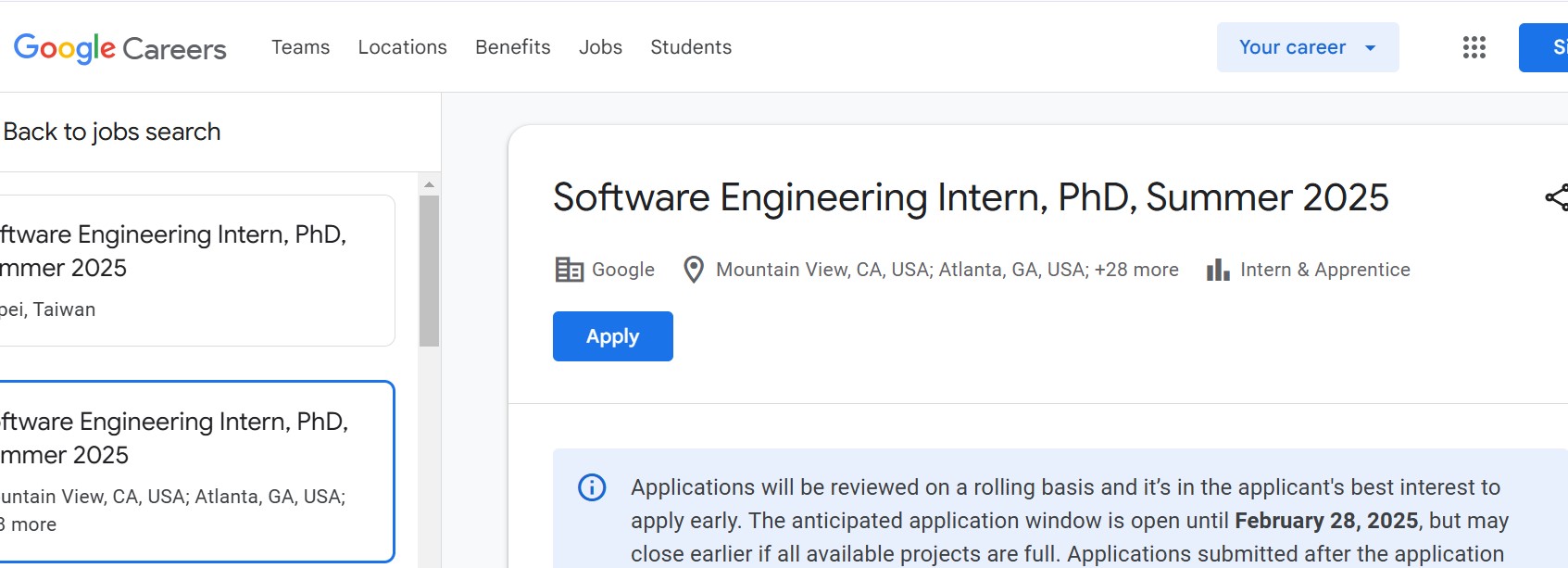Screen dimensions: 1568x568
Task: Click the Back to jobs search link
Action: click(x=112, y=132)
